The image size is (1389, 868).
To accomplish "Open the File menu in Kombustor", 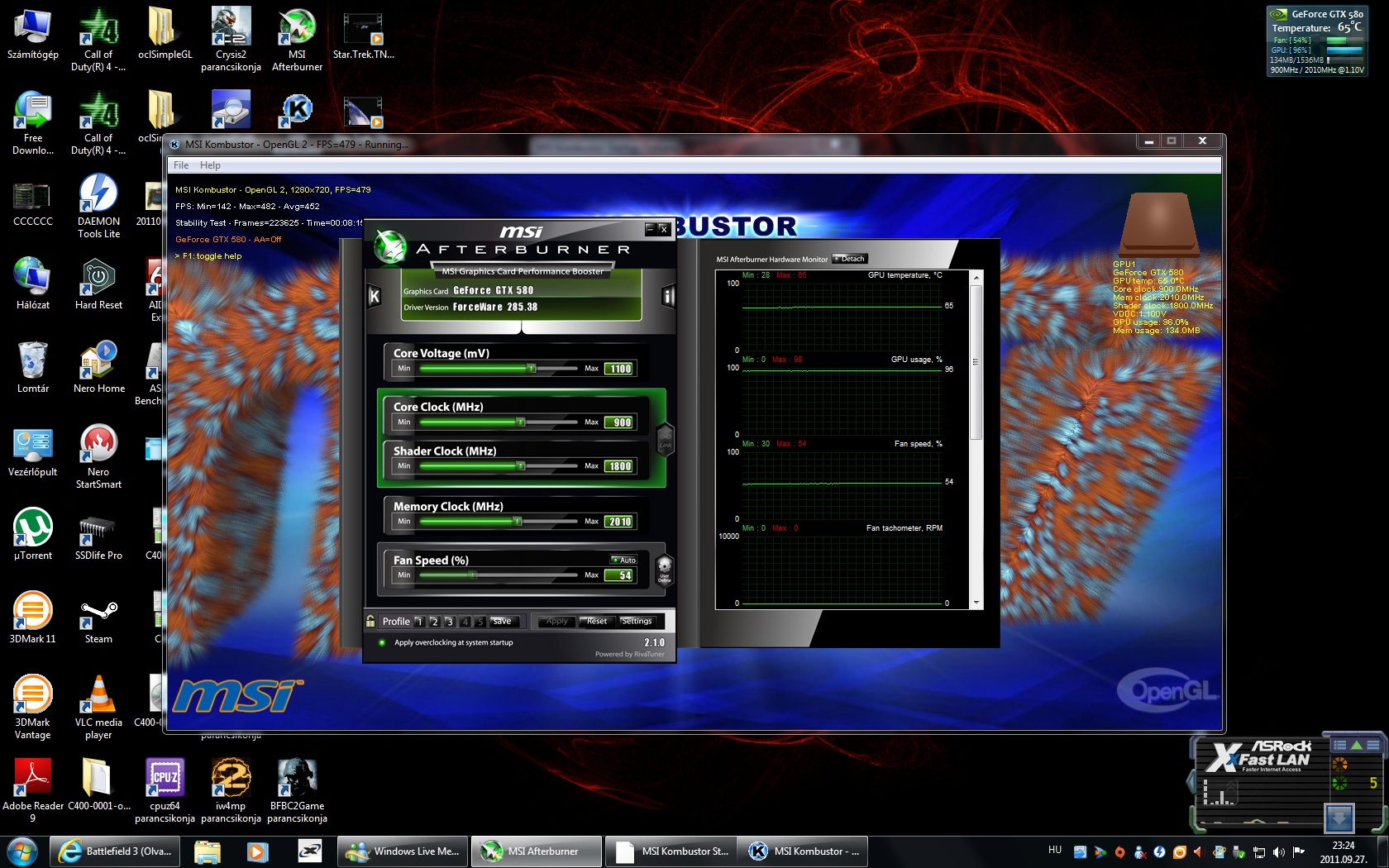I will (x=181, y=165).
